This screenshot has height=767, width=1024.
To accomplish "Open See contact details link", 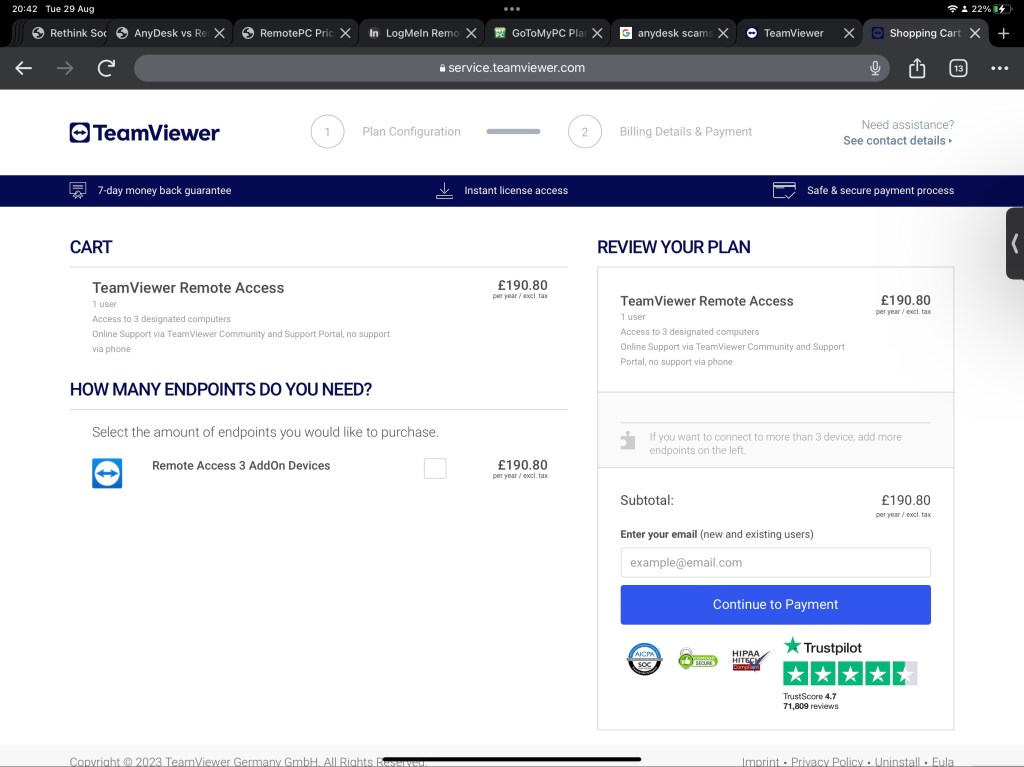I will pos(897,140).
